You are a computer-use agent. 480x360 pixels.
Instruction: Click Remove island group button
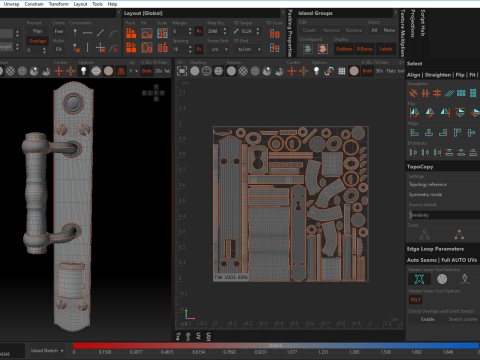click(x=331, y=30)
